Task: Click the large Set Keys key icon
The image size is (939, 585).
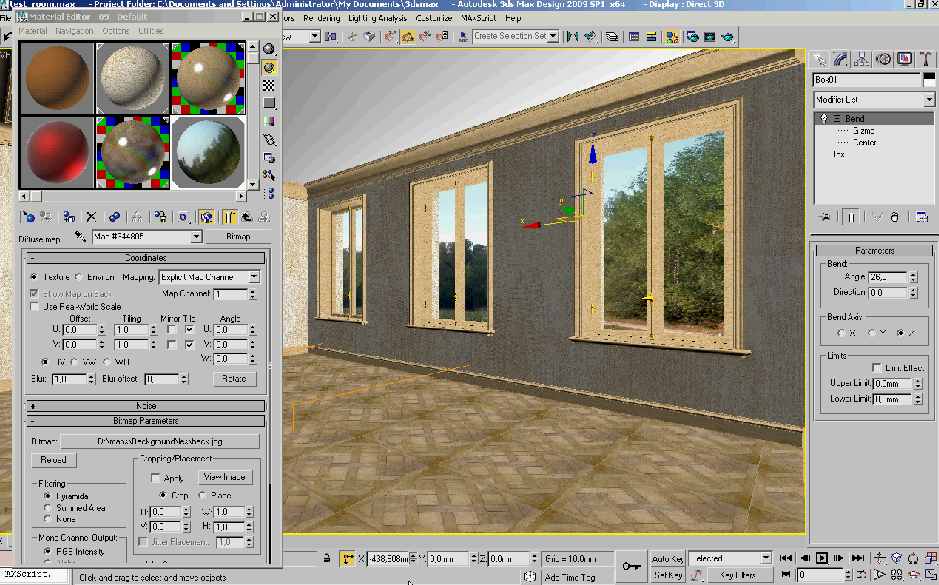Action: click(631, 566)
